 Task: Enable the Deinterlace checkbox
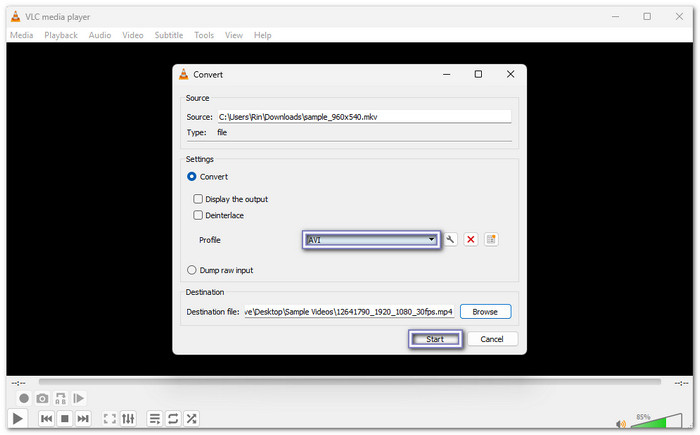198,215
